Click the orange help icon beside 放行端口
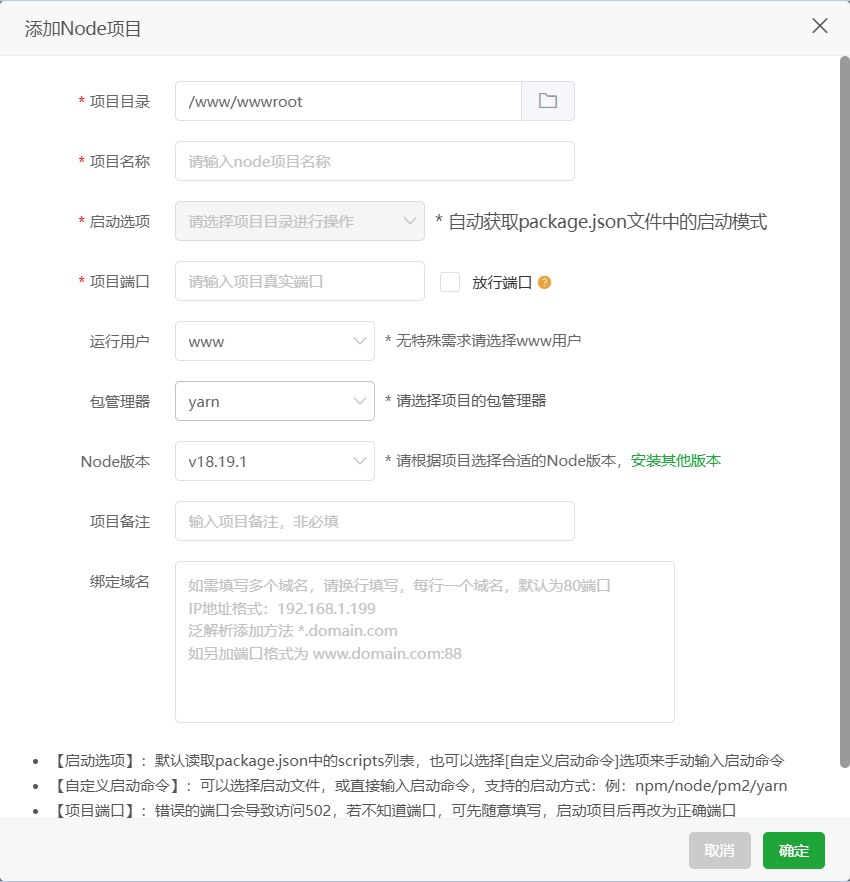The height and width of the screenshot is (882, 850). [545, 282]
